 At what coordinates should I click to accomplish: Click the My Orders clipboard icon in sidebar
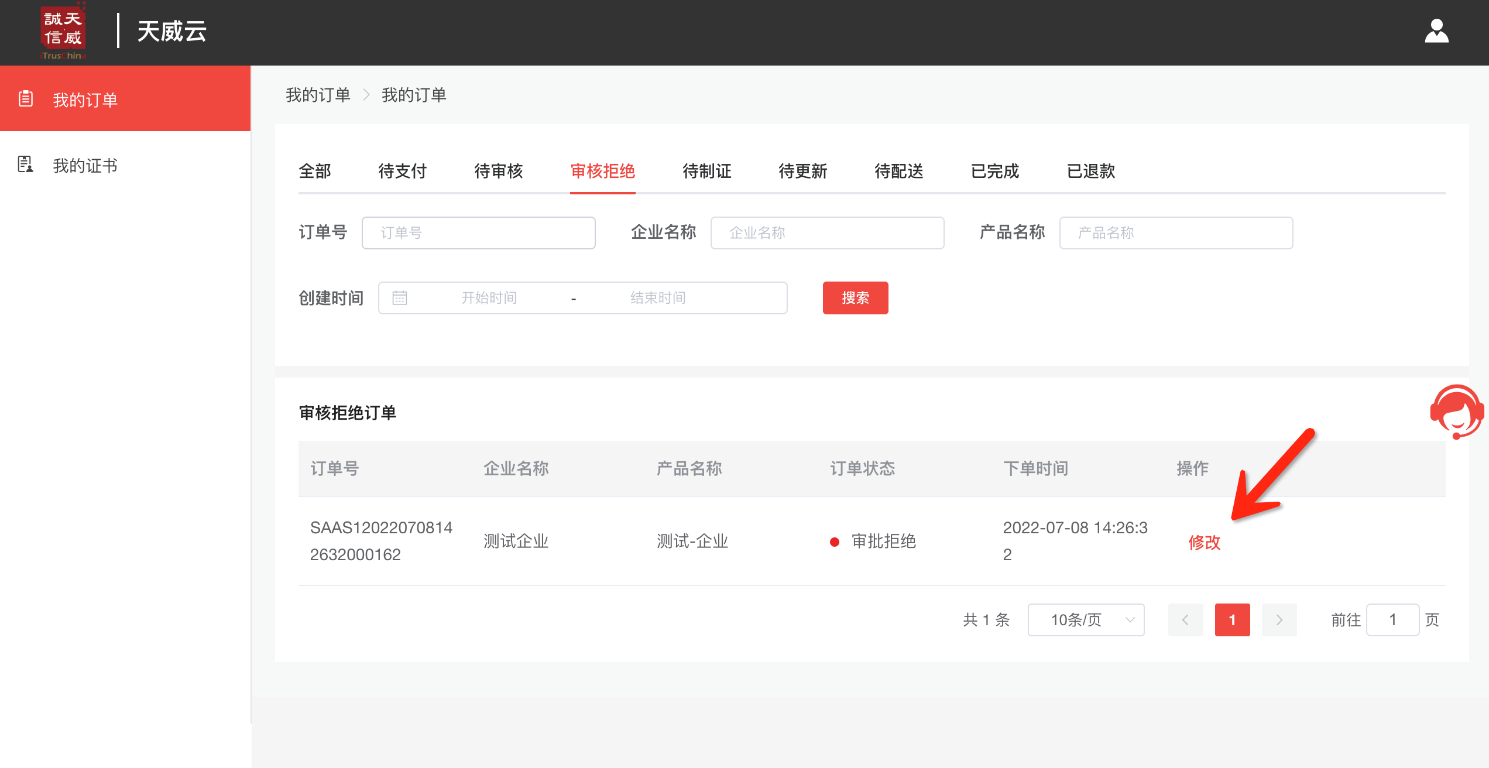click(26, 99)
